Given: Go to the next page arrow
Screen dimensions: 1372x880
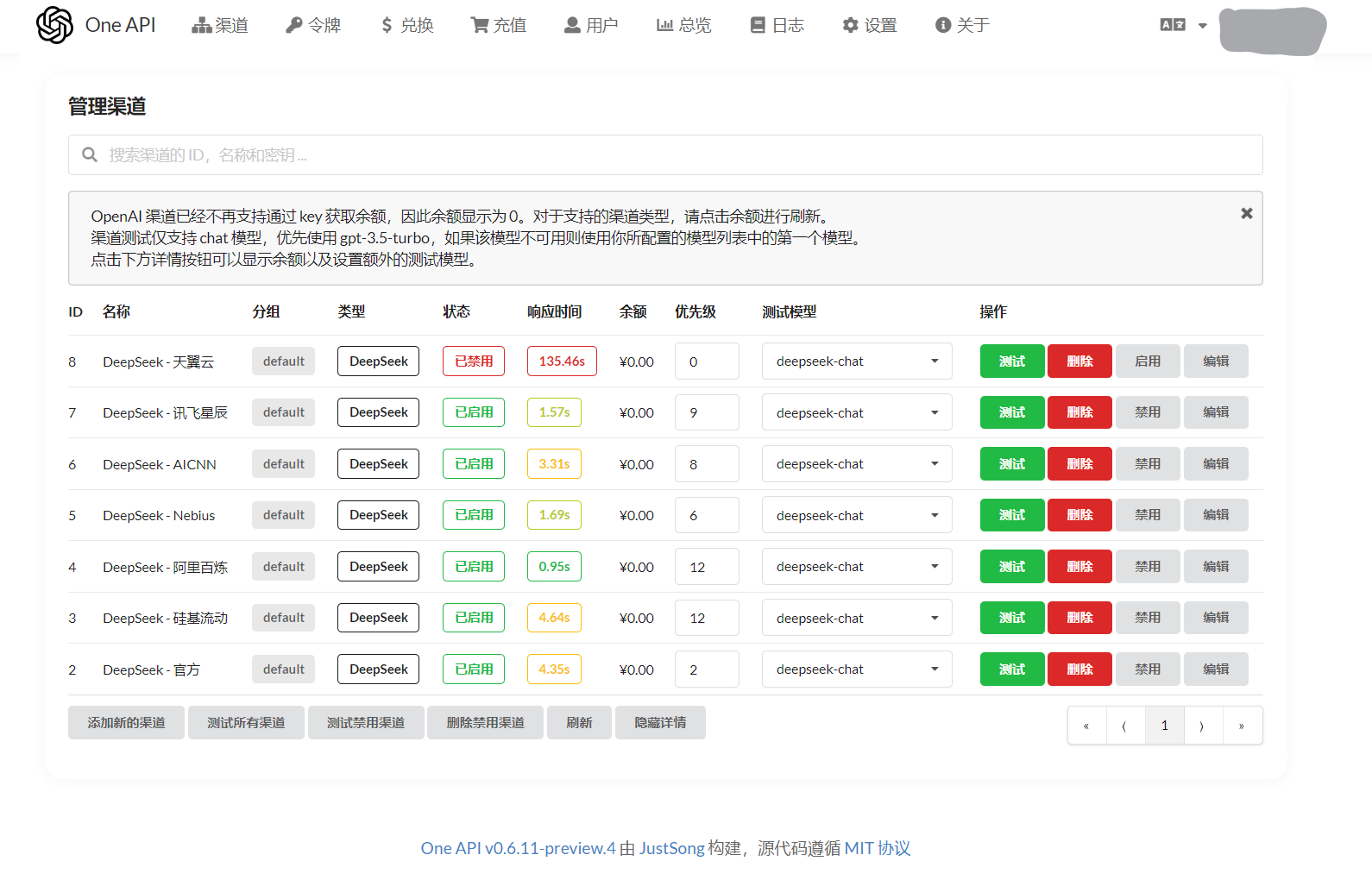Looking at the screenshot, I should (x=1201, y=726).
